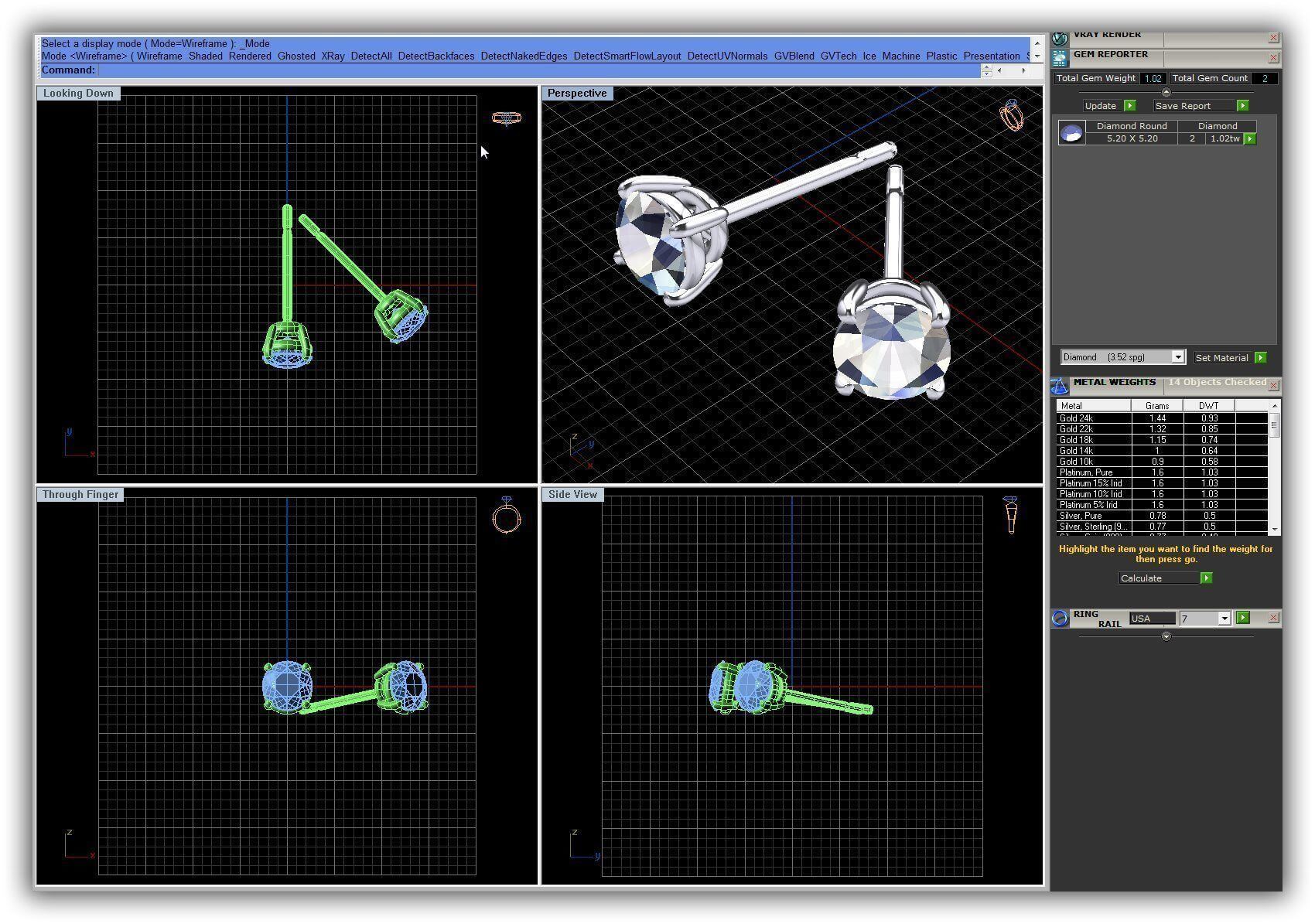The image size is (1315, 924).
Task: Click the green go arrow in Ring Rail
Action: coord(1242,618)
